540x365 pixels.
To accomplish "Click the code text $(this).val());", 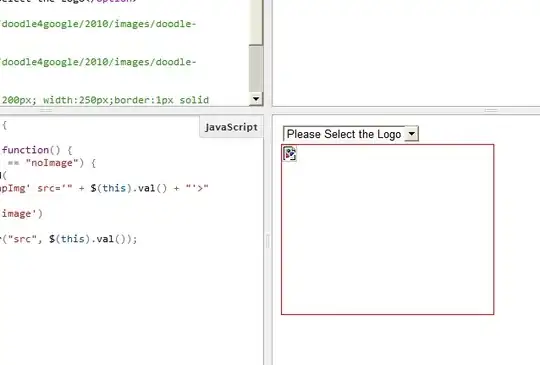I will point(93,239).
